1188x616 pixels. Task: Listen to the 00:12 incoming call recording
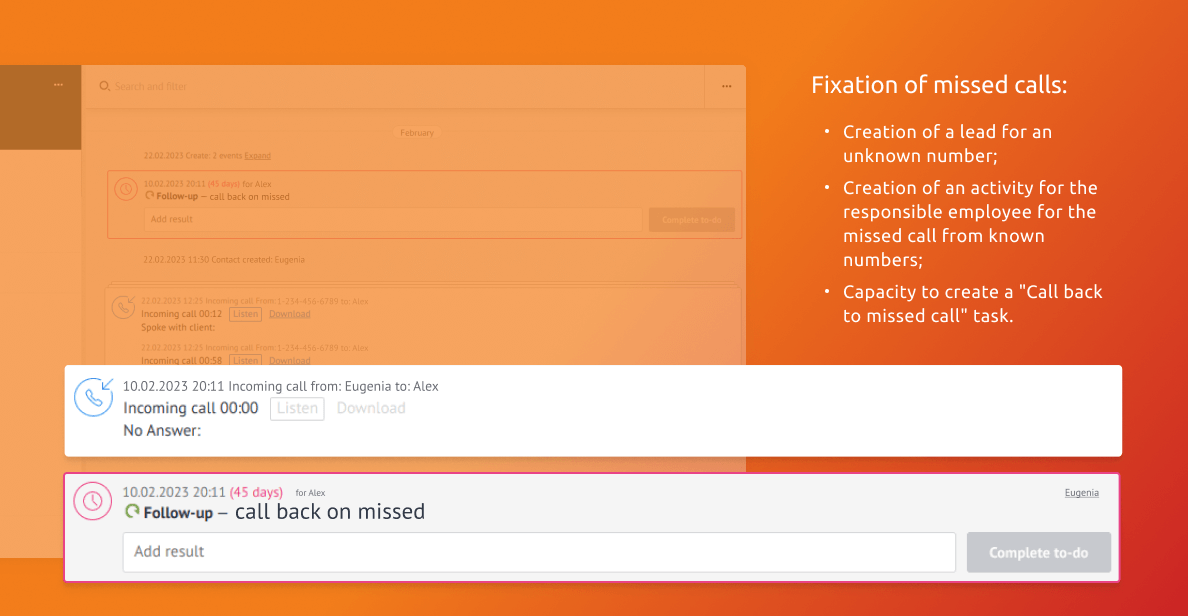245,314
